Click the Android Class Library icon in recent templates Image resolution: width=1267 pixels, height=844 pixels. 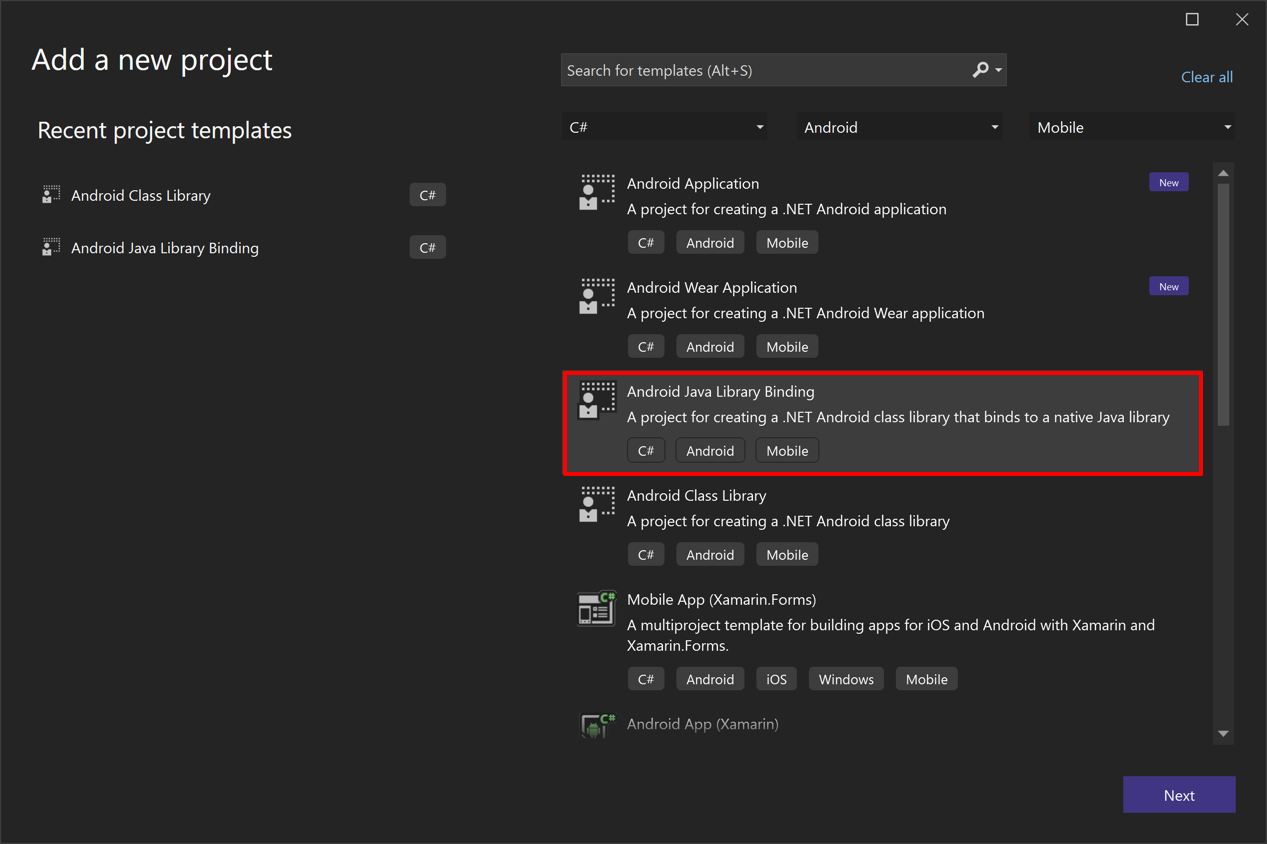[50, 194]
